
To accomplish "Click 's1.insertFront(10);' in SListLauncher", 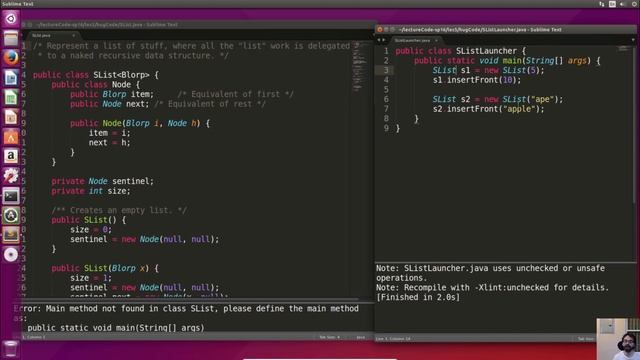I will tap(477, 80).
